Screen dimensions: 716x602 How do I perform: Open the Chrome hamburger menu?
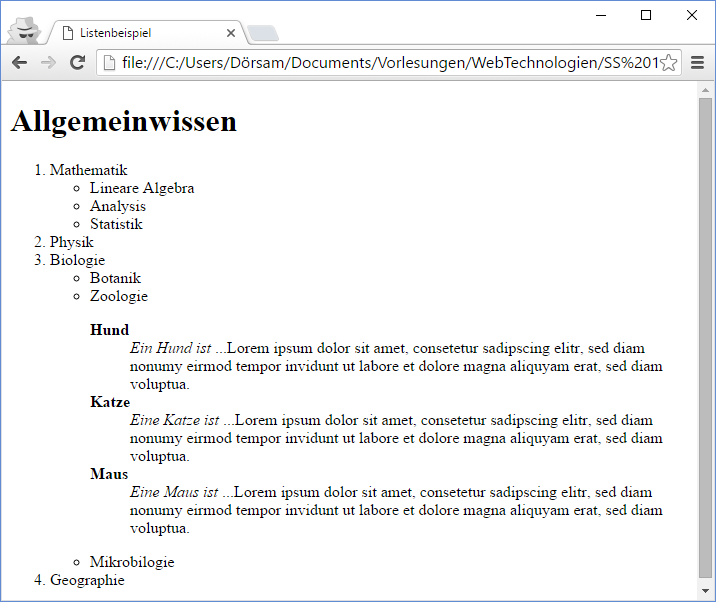coord(698,63)
